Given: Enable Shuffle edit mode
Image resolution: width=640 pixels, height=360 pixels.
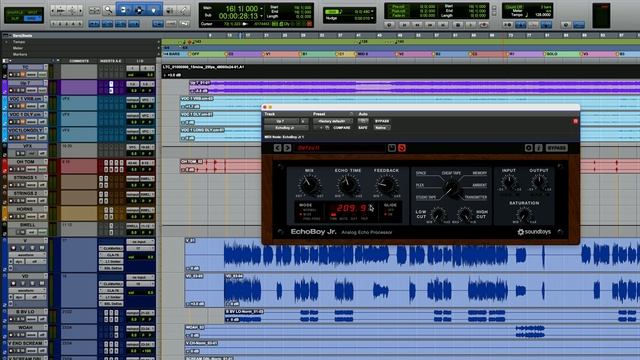Looking at the screenshot, I should pyautogui.click(x=15, y=13).
